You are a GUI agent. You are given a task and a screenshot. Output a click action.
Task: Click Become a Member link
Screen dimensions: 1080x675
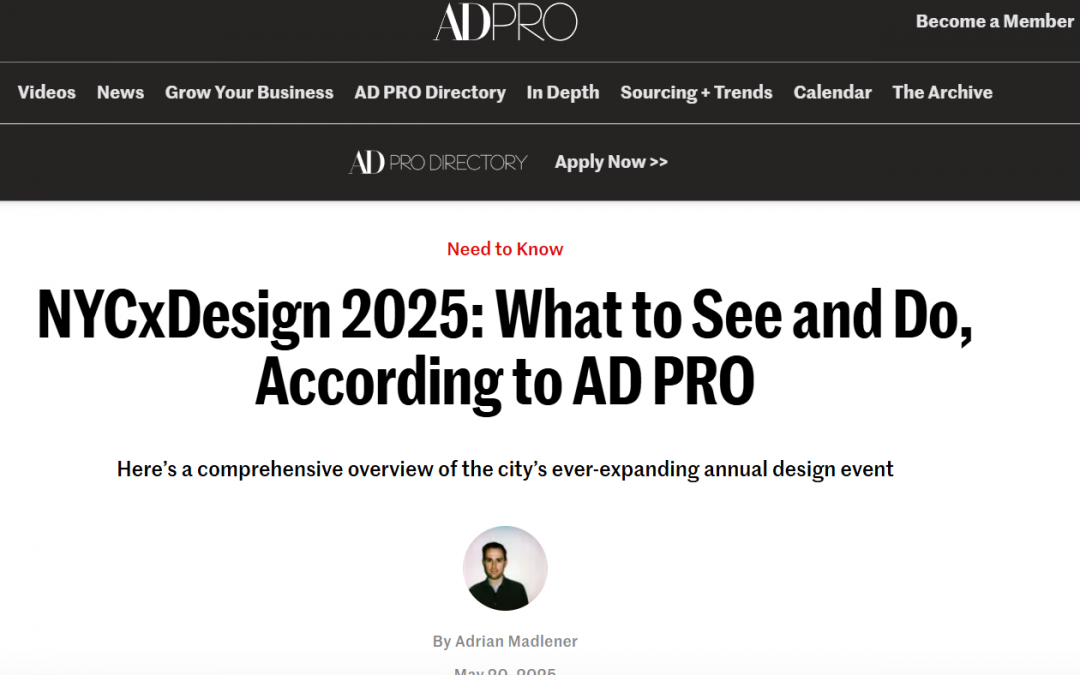tap(995, 21)
